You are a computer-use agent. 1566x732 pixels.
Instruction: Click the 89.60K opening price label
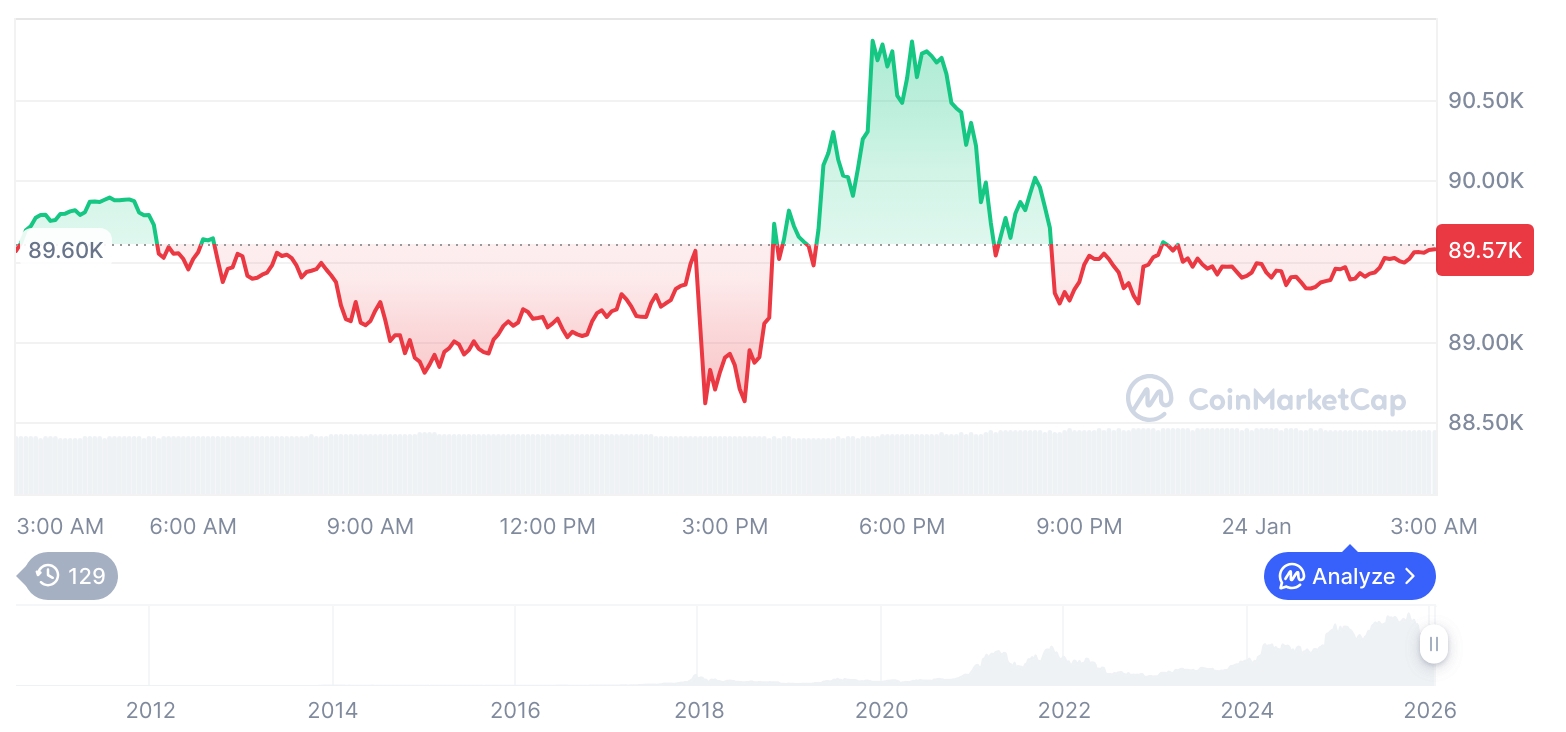point(65,250)
